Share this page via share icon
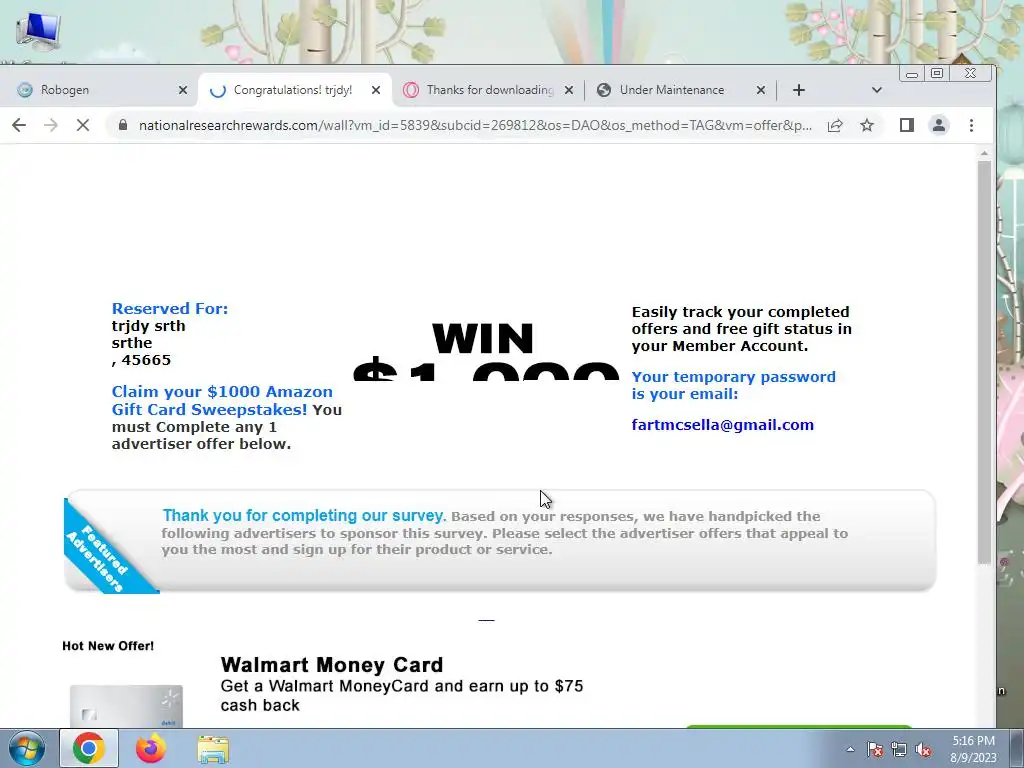 point(835,125)
